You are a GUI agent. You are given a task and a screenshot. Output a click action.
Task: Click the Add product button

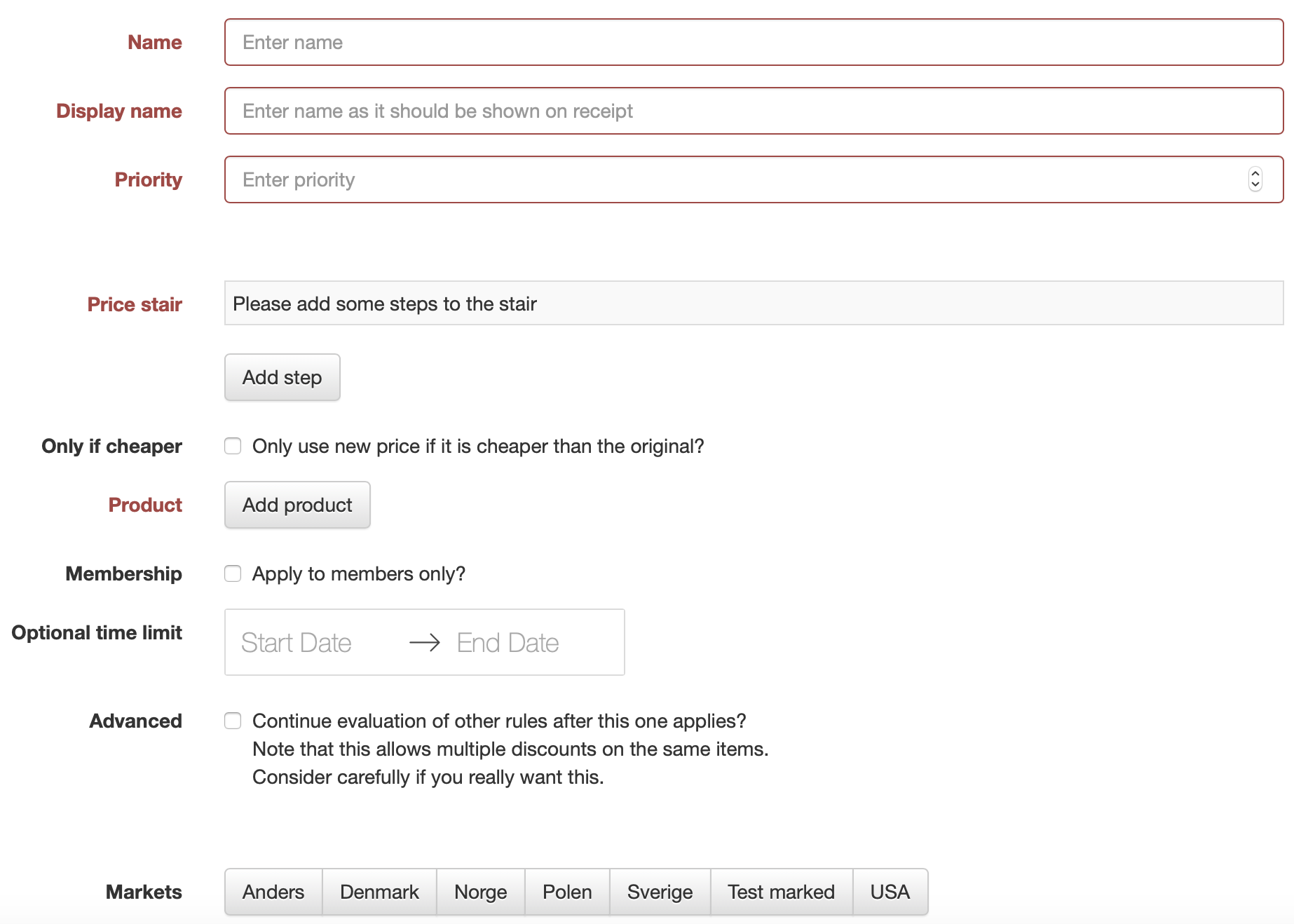[x=297, y=505]
